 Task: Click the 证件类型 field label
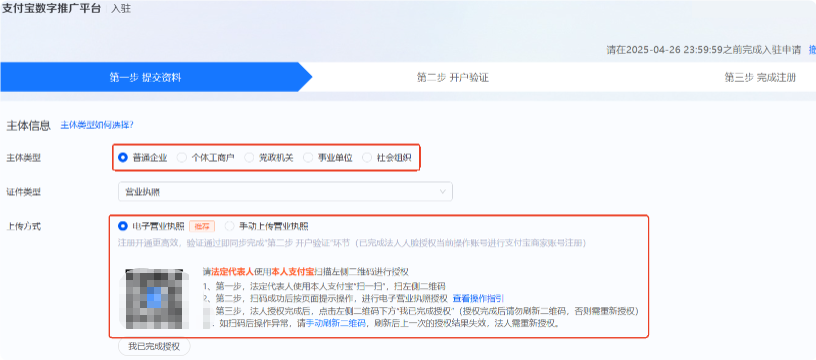point(23,192)
